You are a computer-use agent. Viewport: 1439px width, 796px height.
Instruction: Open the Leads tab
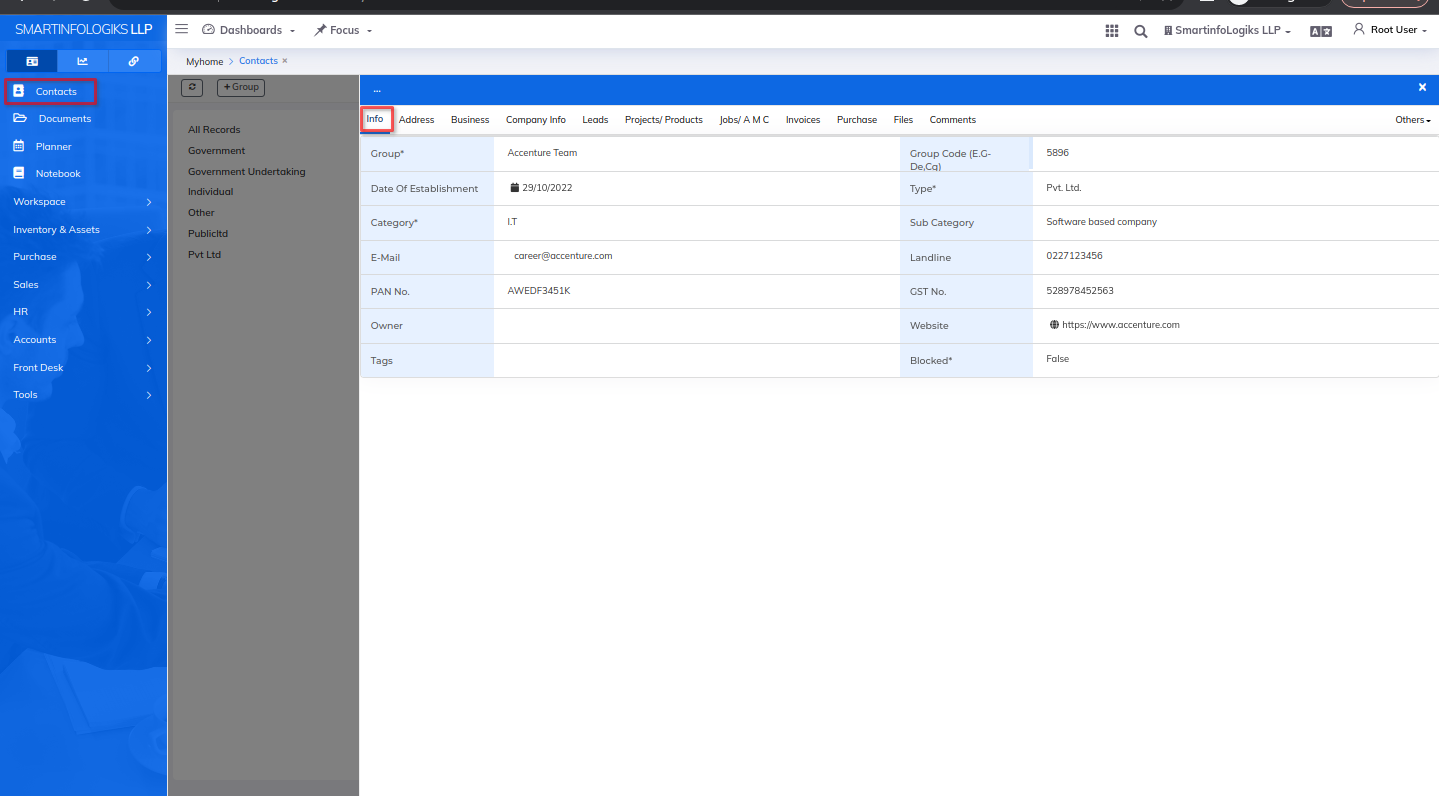click(595, 120)
